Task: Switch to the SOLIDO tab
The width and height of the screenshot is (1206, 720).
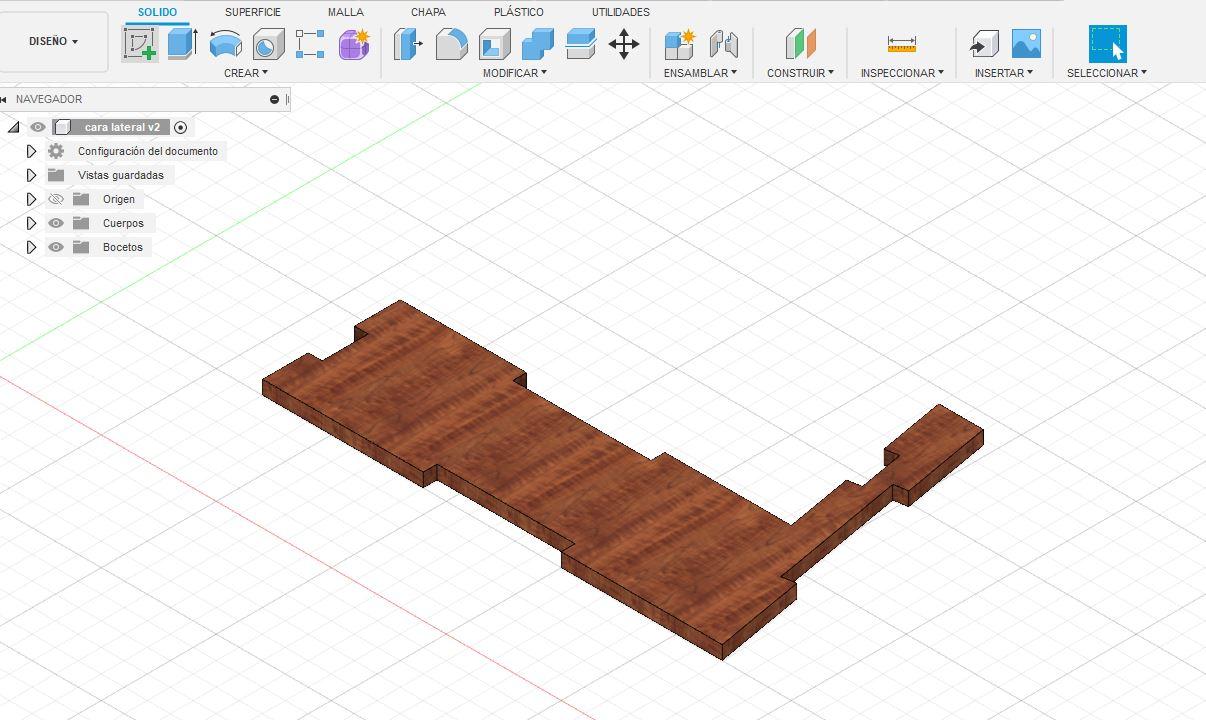Action: point(157,12)
